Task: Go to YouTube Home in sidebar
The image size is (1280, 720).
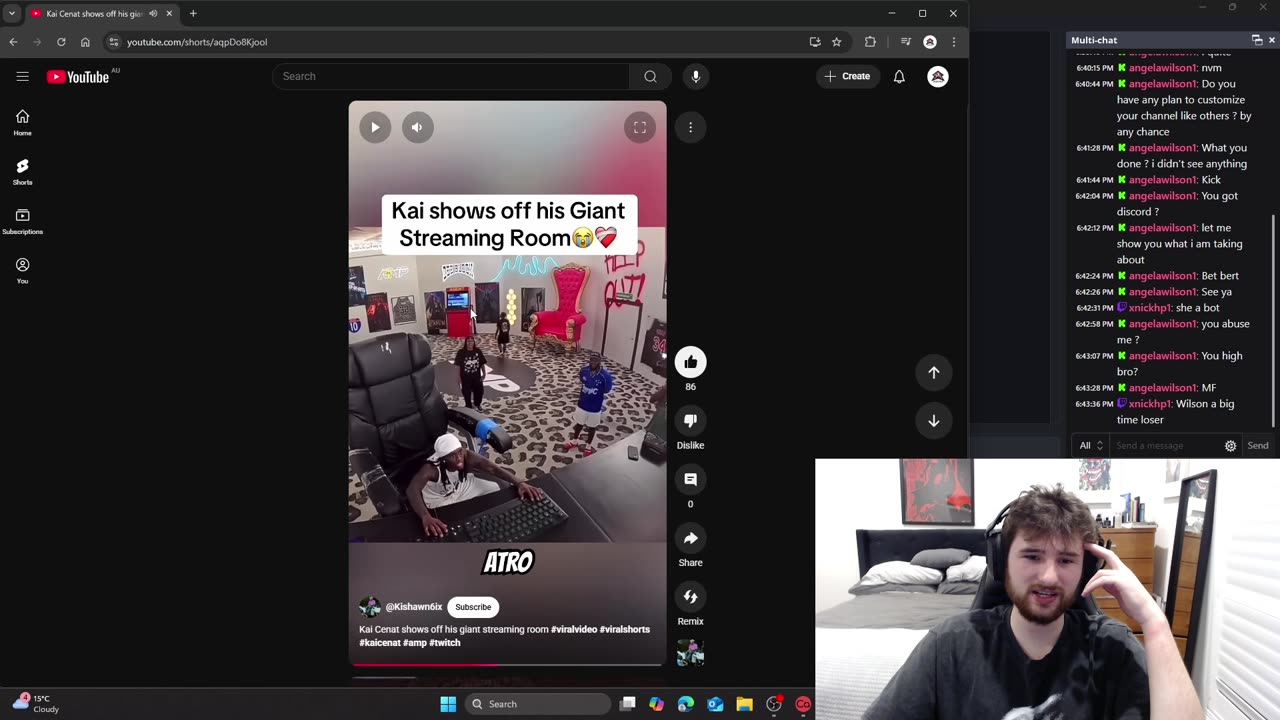Action: (x=22, y=122)
